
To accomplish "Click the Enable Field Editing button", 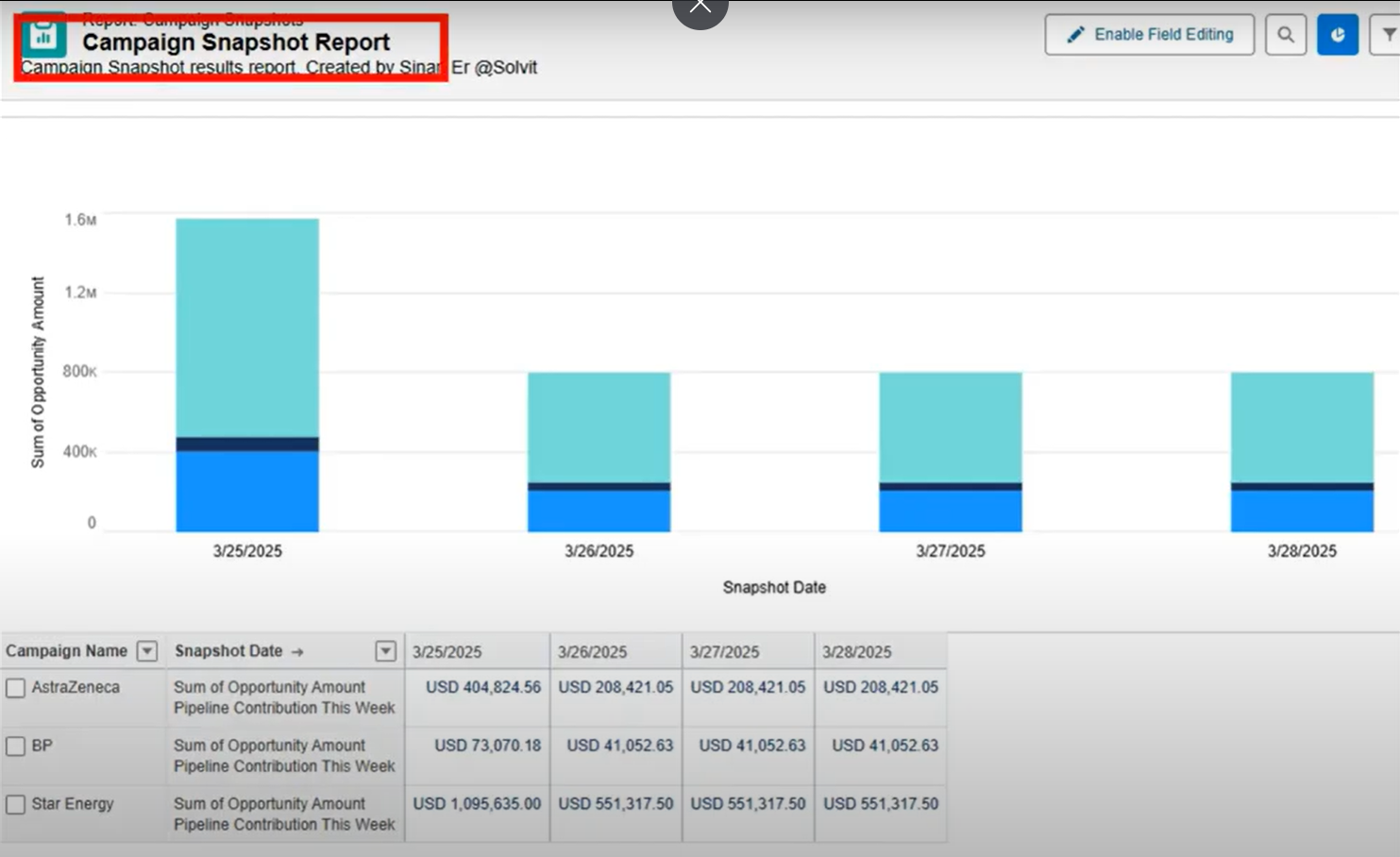I will [x=1149, y=34].
